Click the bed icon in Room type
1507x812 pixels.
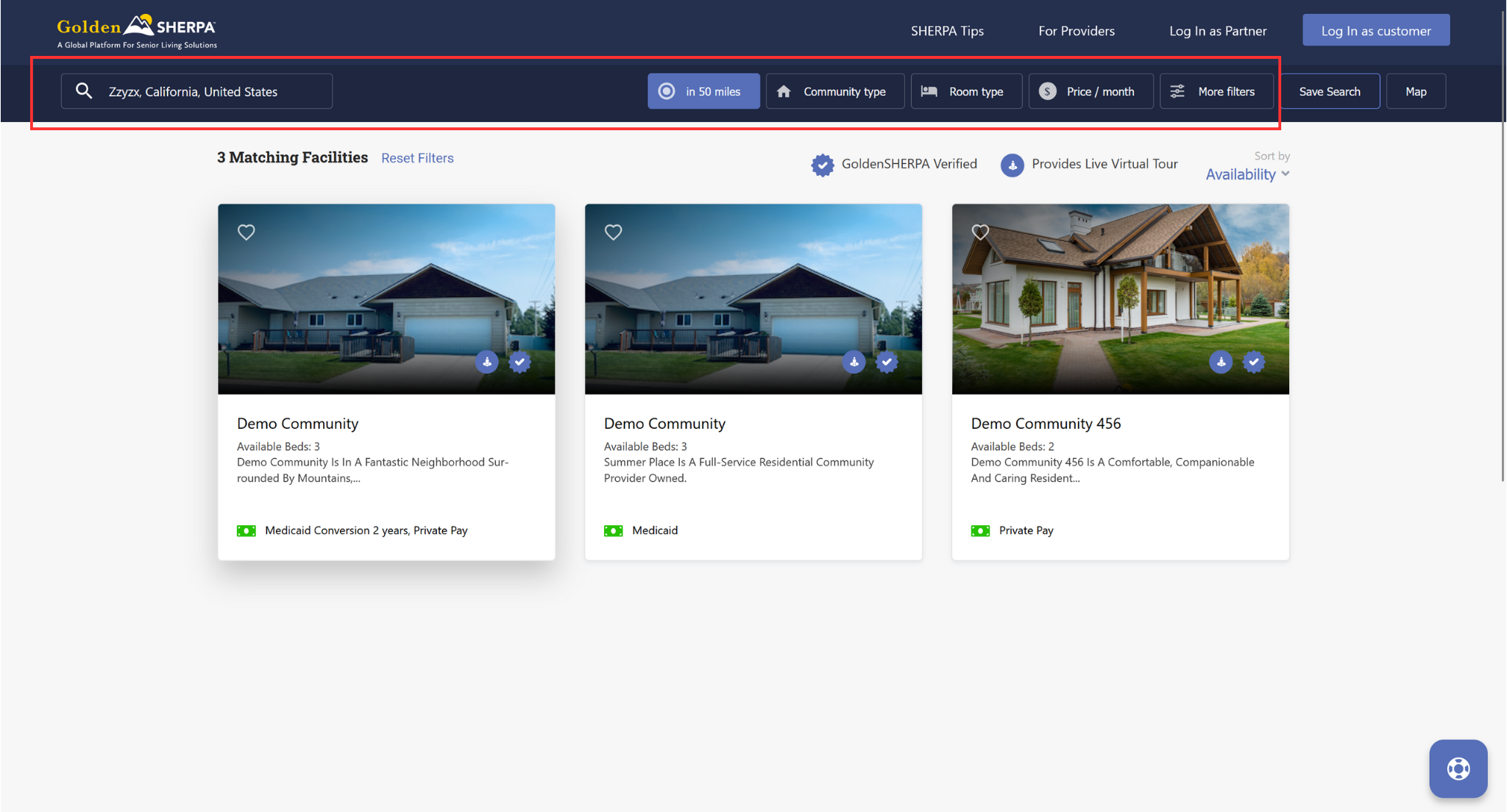(929, 91)
